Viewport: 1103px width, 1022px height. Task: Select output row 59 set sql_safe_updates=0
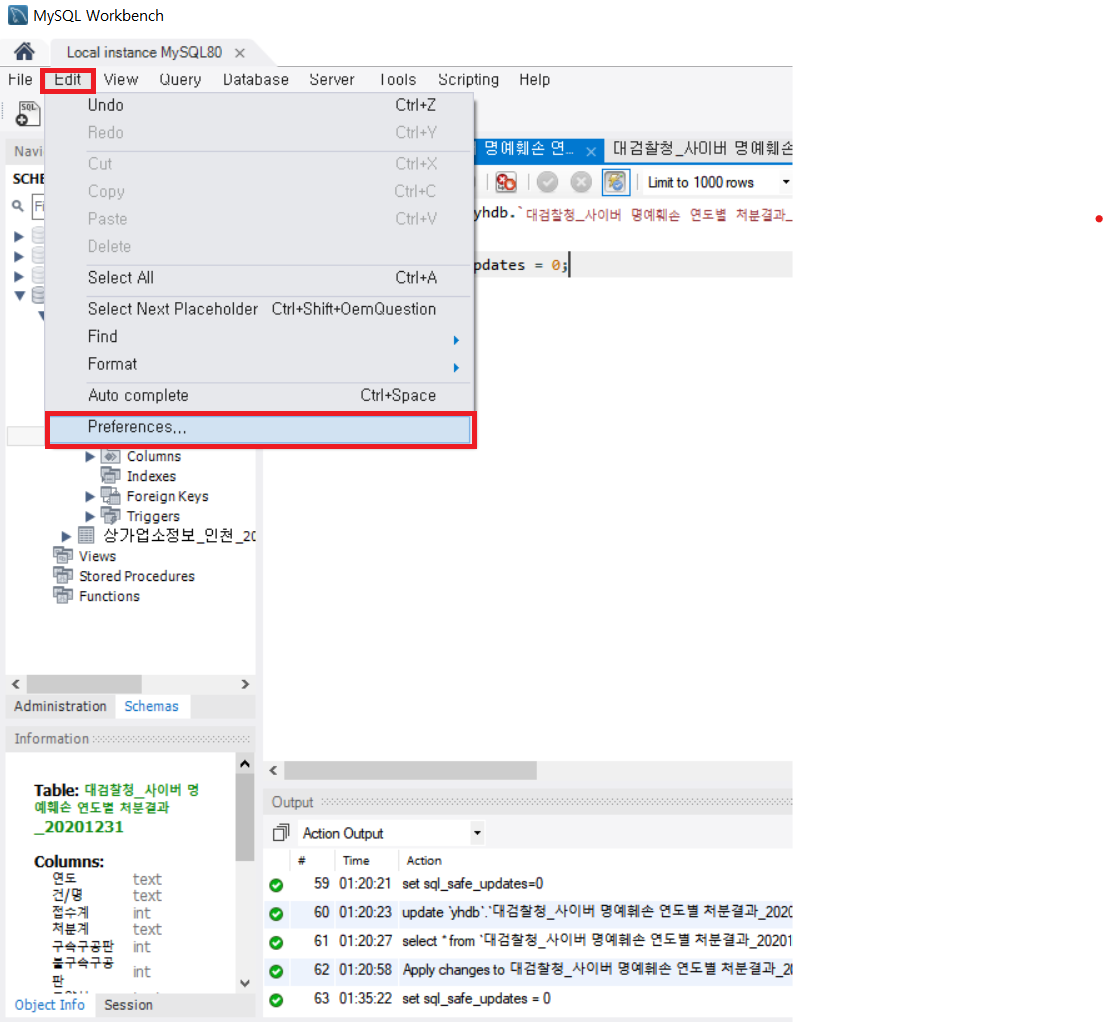(528, 884)
